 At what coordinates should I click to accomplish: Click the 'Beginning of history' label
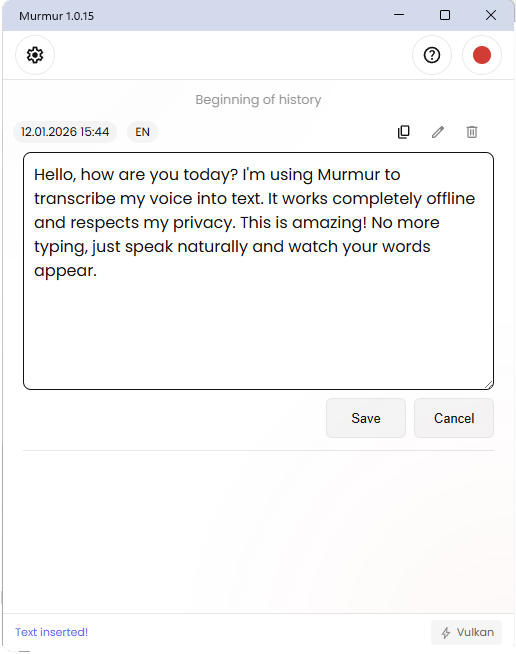[258, 100]
